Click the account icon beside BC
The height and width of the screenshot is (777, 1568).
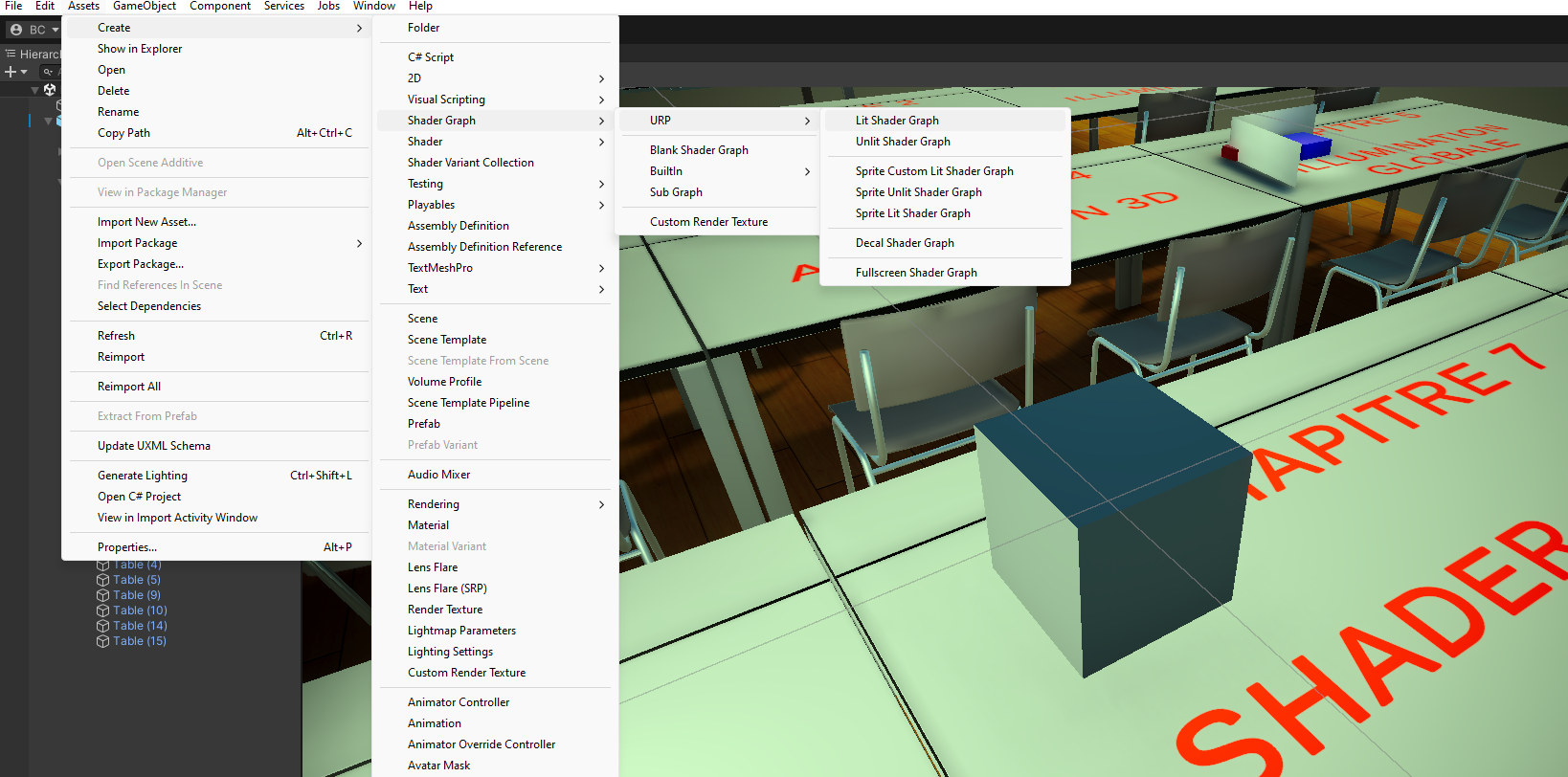[16, 30]
